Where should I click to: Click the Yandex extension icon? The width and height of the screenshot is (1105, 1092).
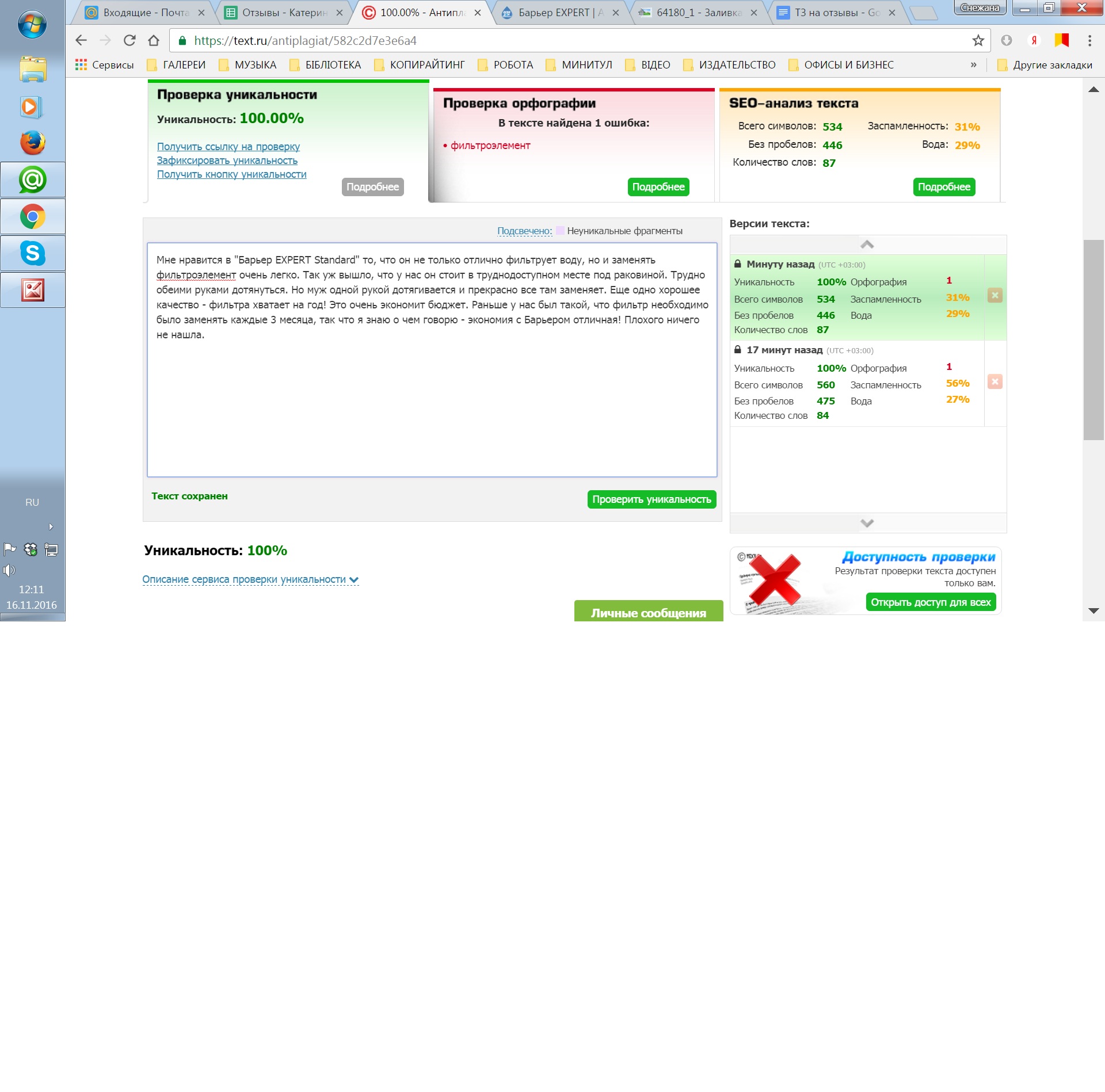pyautogui.click(x=1034, y=40)
